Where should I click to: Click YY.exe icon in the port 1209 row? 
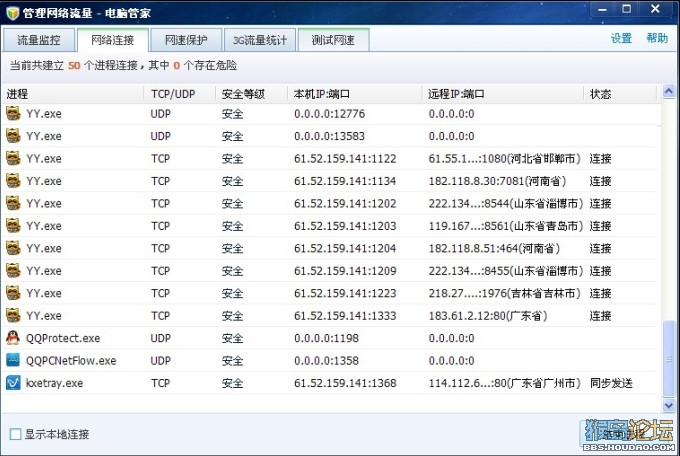pos(13,271)
